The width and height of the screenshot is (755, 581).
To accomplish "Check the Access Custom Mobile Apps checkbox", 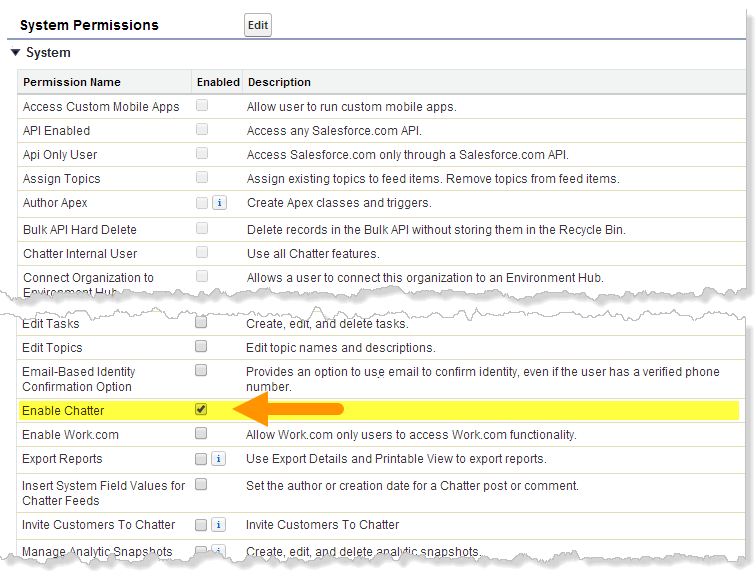I will [x=202, y=106].
